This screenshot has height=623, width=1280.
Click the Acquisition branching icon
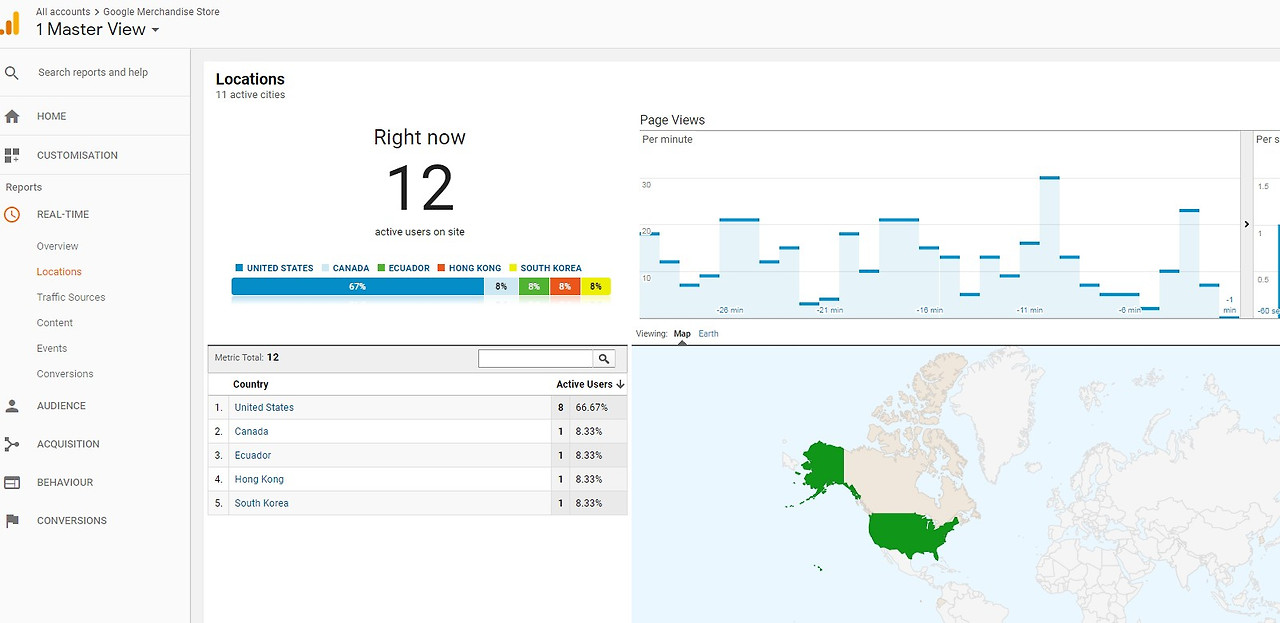pyautogui.click(x=12, y=444)
